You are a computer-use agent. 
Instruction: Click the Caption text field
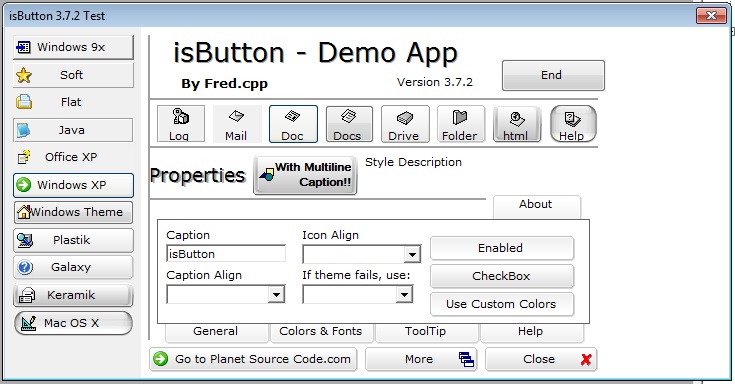[226, 254]
